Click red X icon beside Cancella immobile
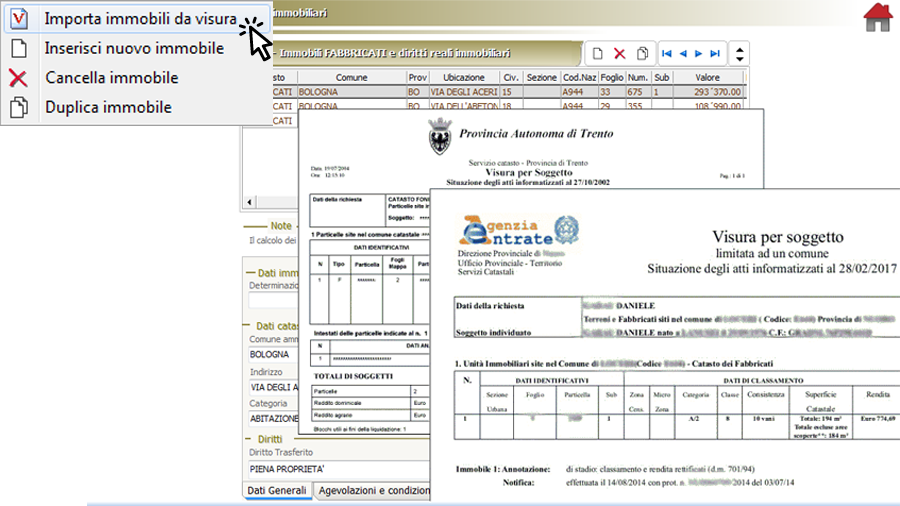The width and height of the screenshot is (900, 506). [x=18, y=78]
